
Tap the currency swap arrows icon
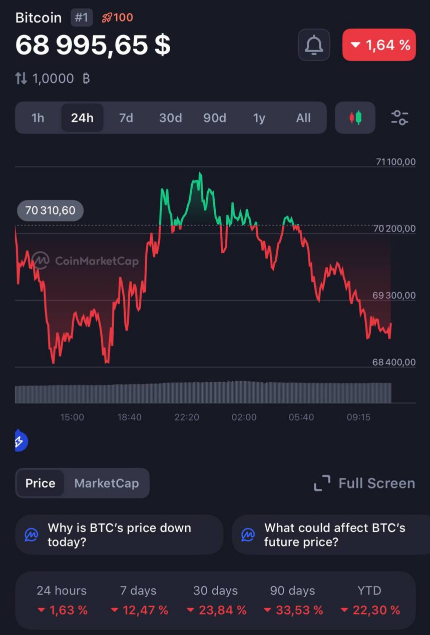click(21, 78)
